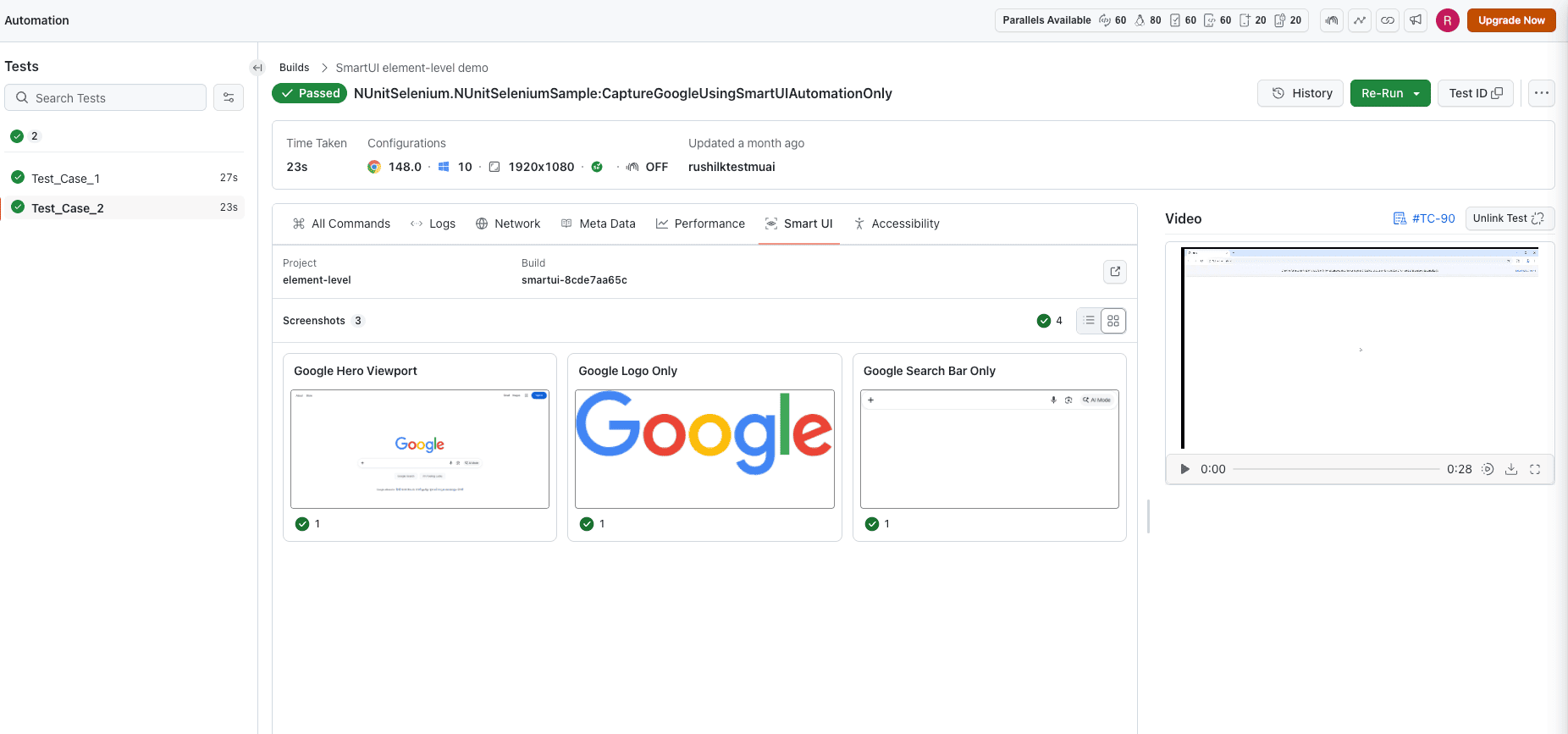The image size is (1568, 734).
Task: Open test History
Action: (1300, 93)
